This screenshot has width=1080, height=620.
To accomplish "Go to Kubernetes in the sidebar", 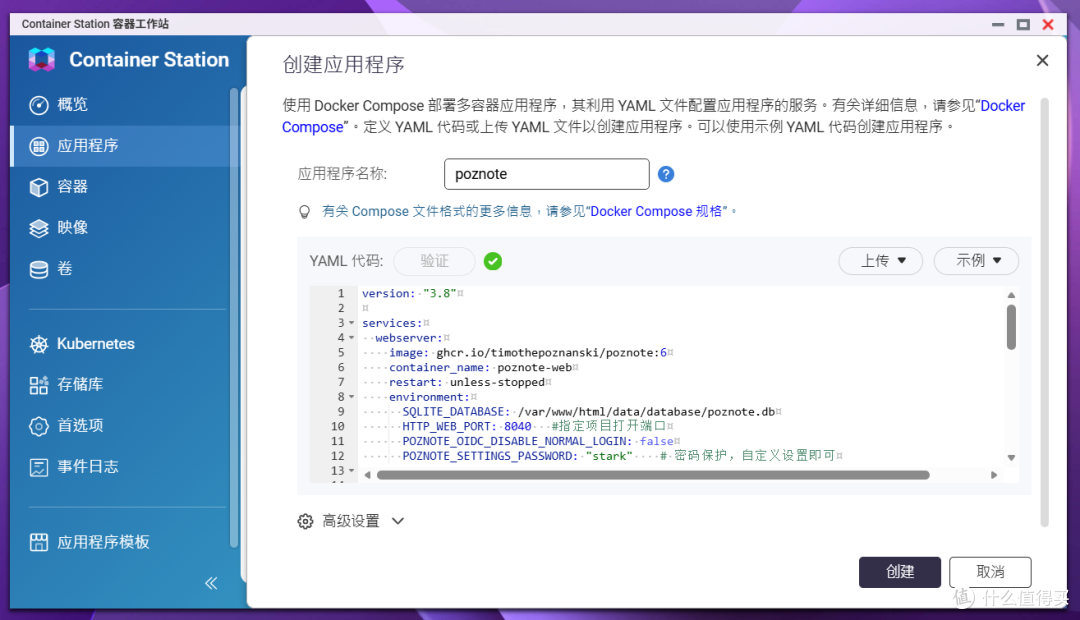I will pyautogui.click(x=96, y=344).
